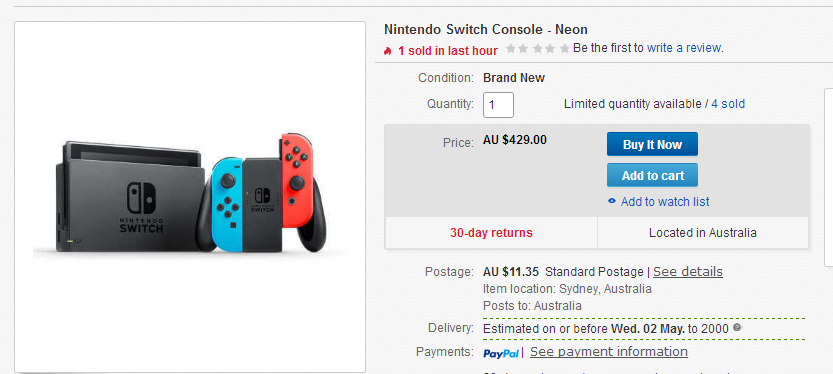The width and height of the screenshot is (833, 374).
Task: Add item to watch list
Action: click(665, 202)
